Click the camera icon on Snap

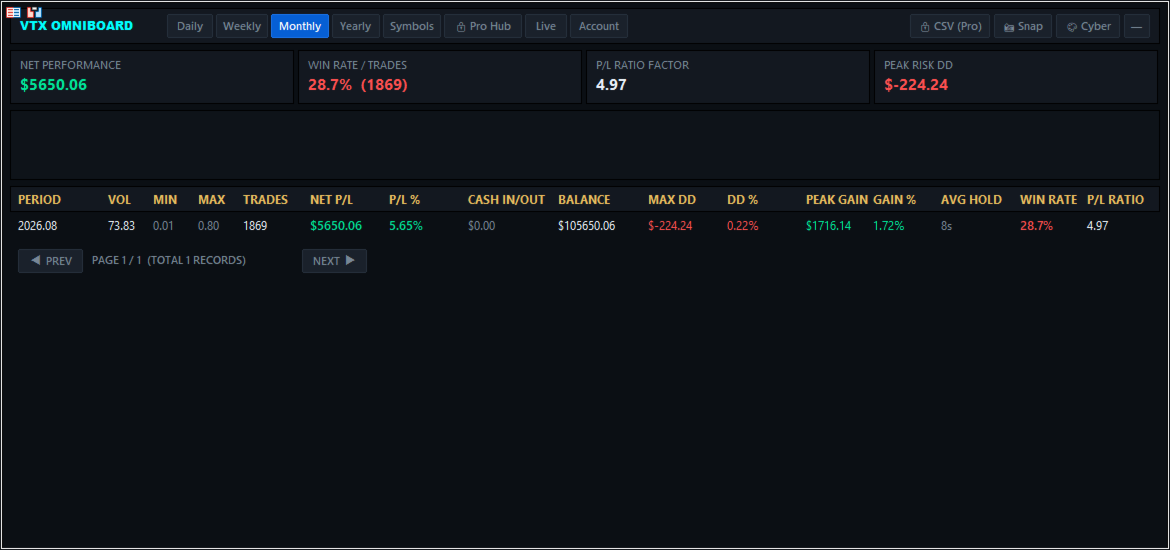coord(1009,27)
